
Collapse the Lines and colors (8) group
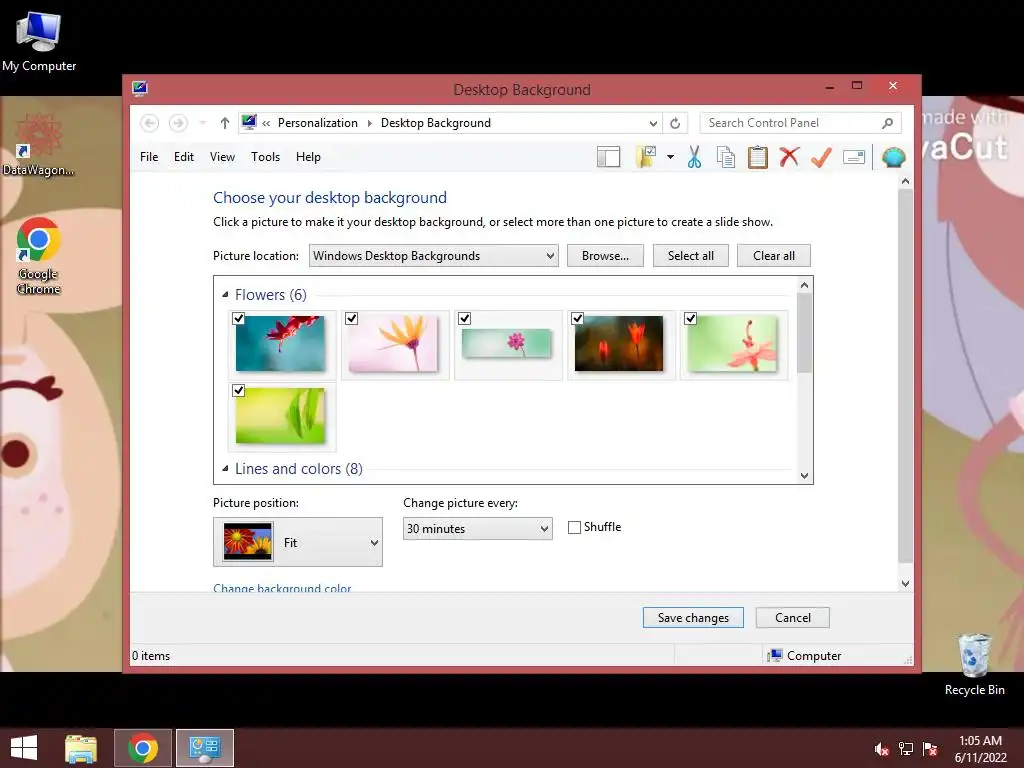[225, 468]
